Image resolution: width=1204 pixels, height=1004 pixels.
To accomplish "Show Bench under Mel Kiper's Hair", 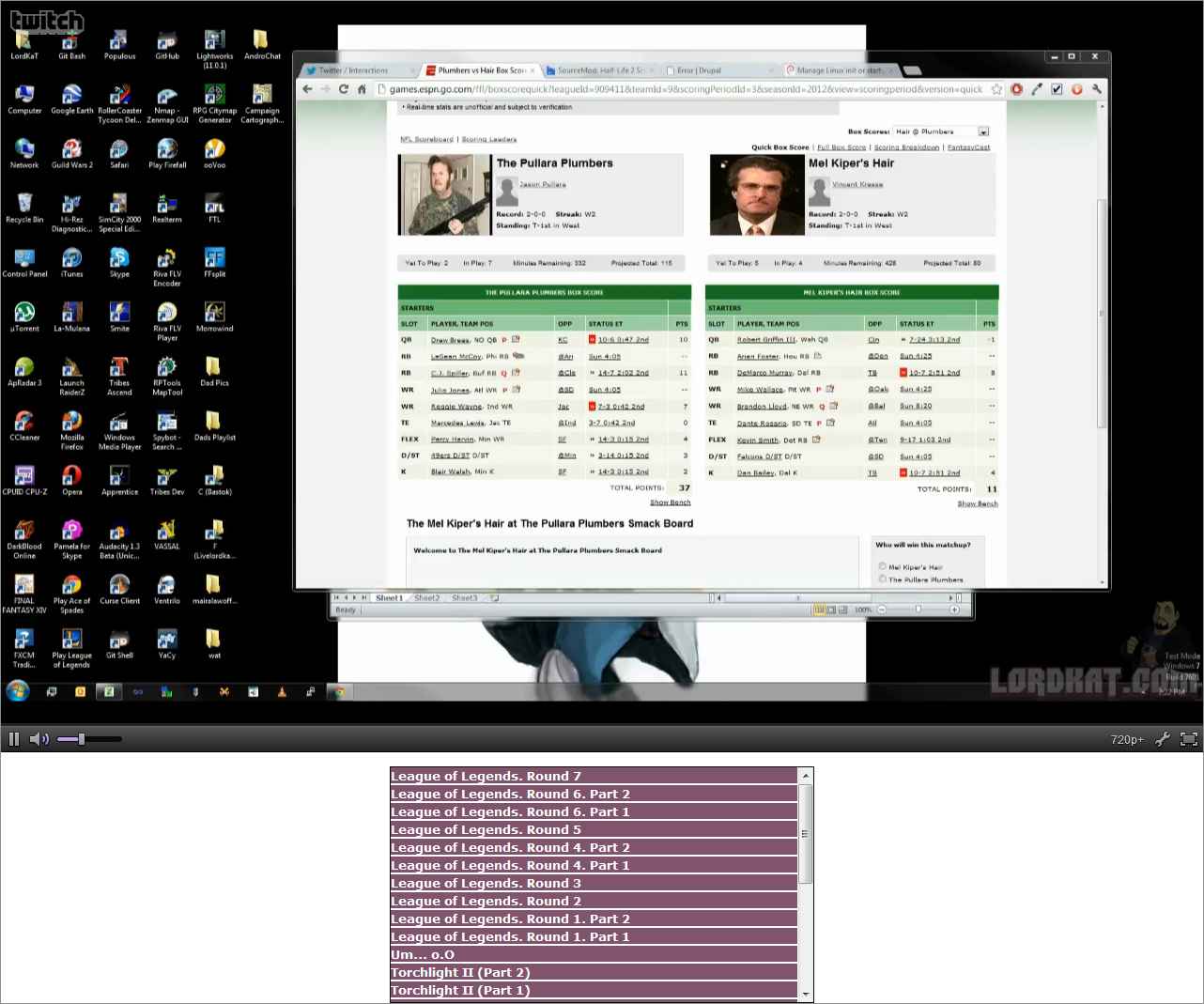I will [978, 504].
